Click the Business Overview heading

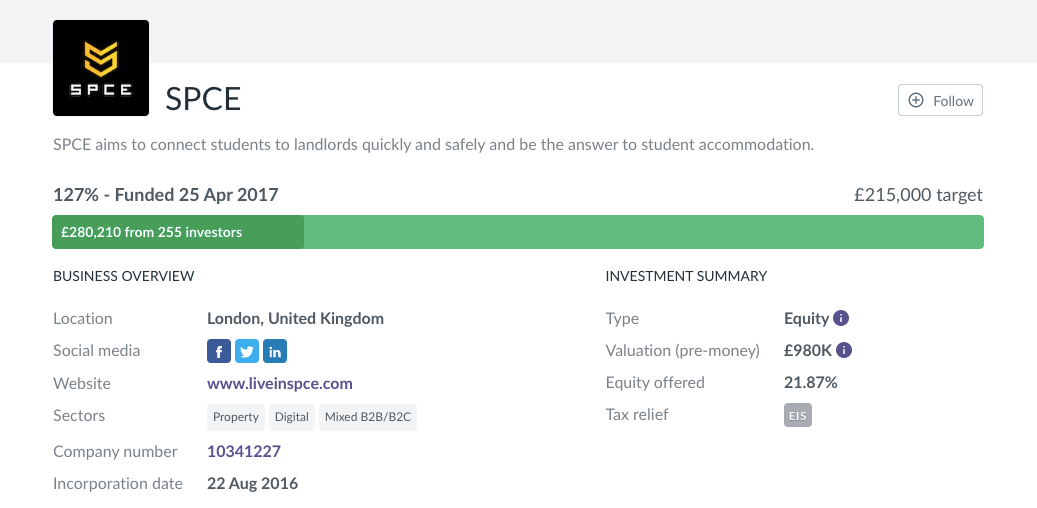124,276
